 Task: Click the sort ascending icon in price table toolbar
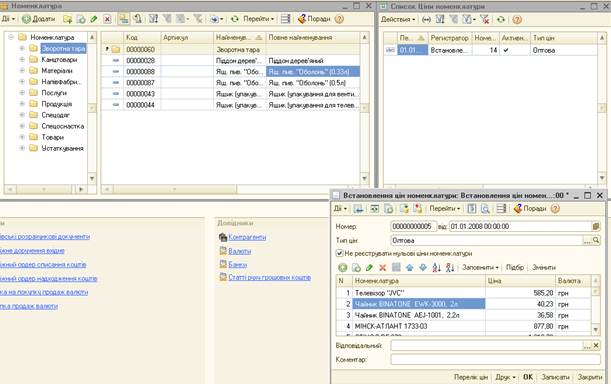pyautogui.click(x=436, y=267)
